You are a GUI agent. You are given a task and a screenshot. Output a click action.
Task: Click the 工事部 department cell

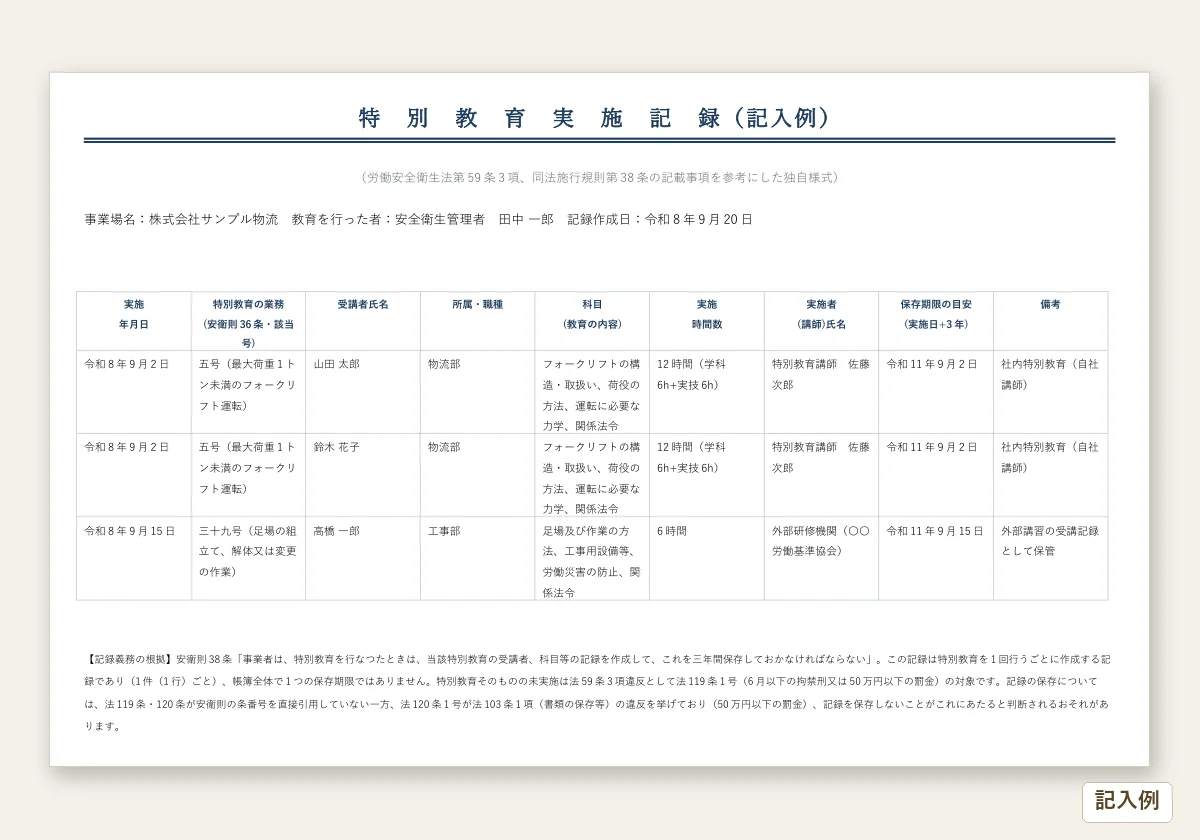point(478,558)
